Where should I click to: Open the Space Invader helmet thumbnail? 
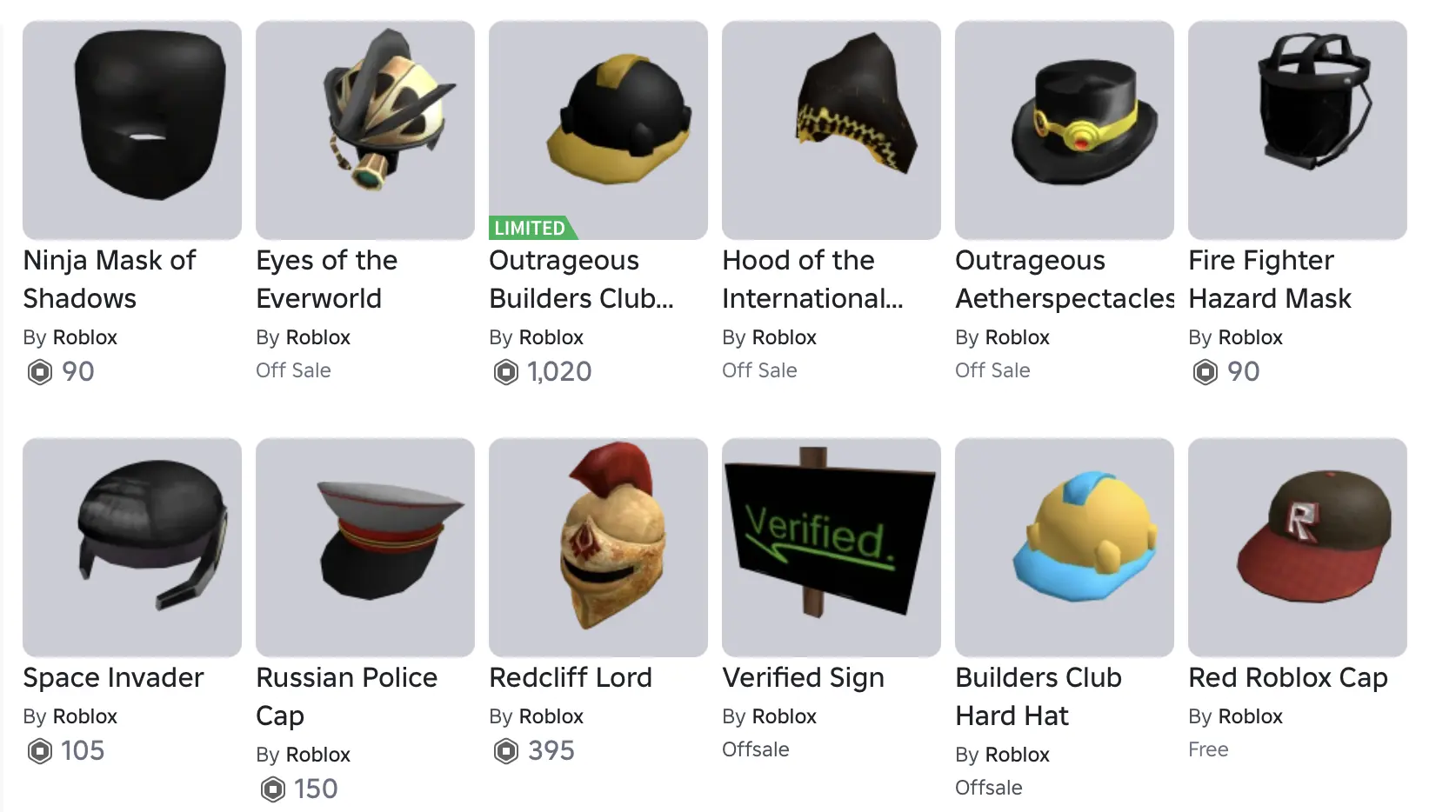pos(132,548)
